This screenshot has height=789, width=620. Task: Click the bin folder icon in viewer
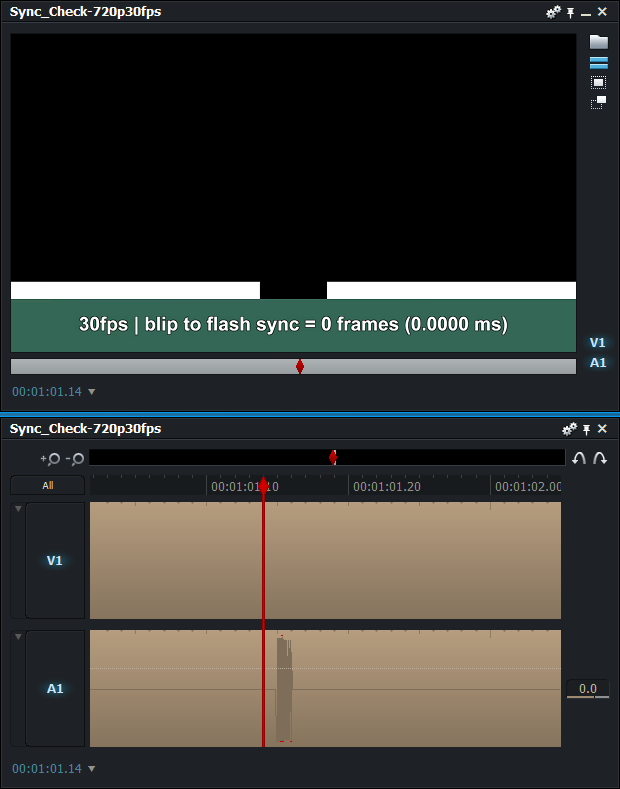598,42
